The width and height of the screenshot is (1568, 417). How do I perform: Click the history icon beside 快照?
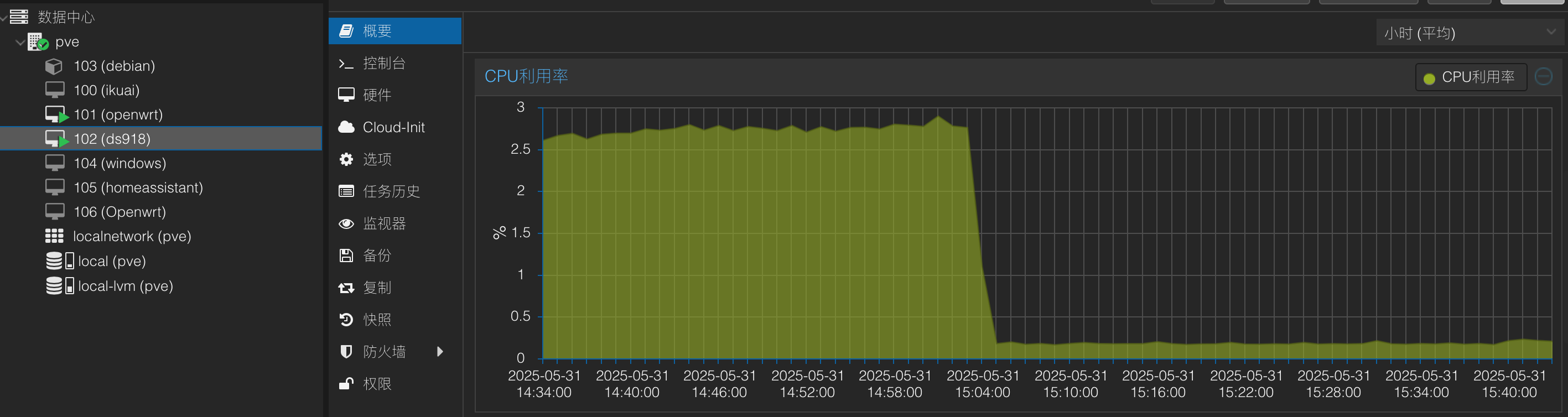346,320
